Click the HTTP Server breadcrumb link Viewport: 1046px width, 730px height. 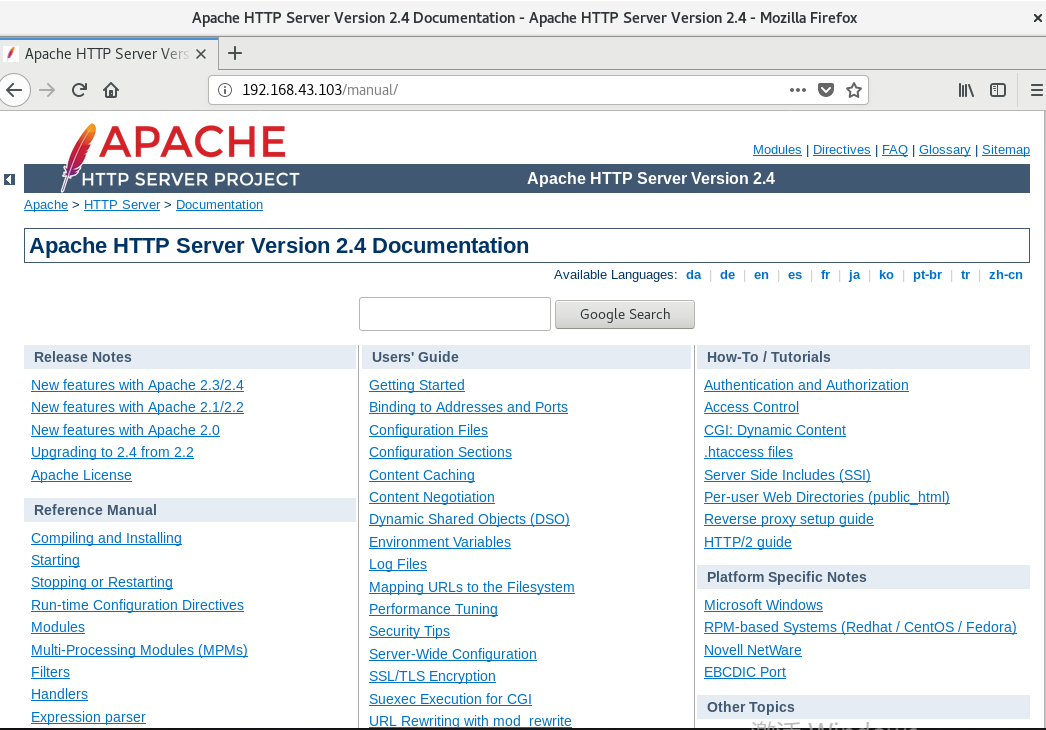coord(122,205)
